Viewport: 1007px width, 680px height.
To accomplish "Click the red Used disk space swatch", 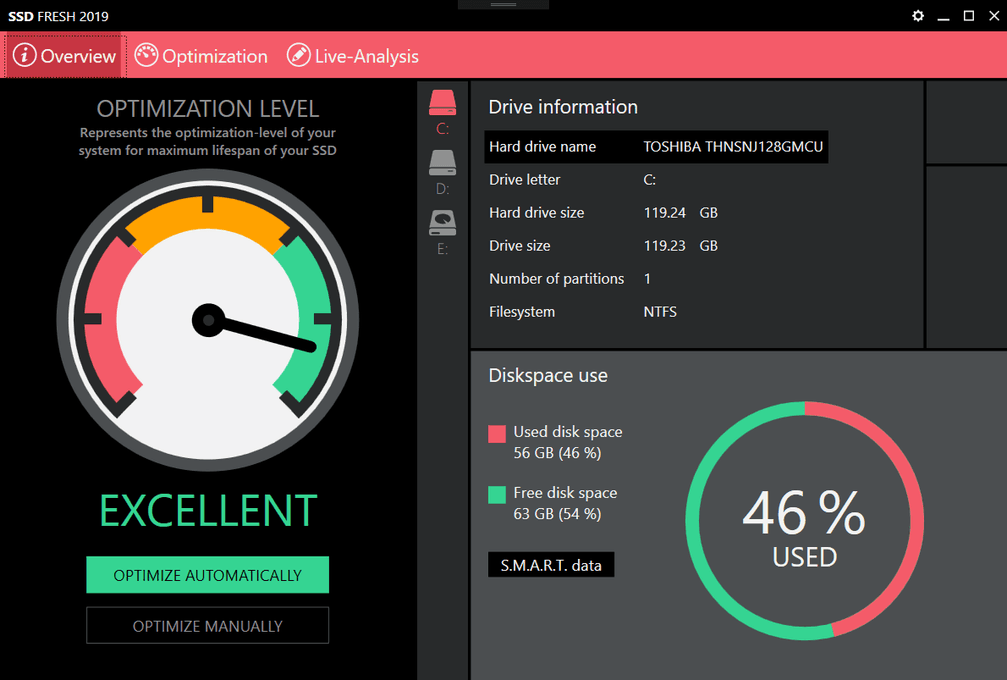I will (x=497, y=434).
